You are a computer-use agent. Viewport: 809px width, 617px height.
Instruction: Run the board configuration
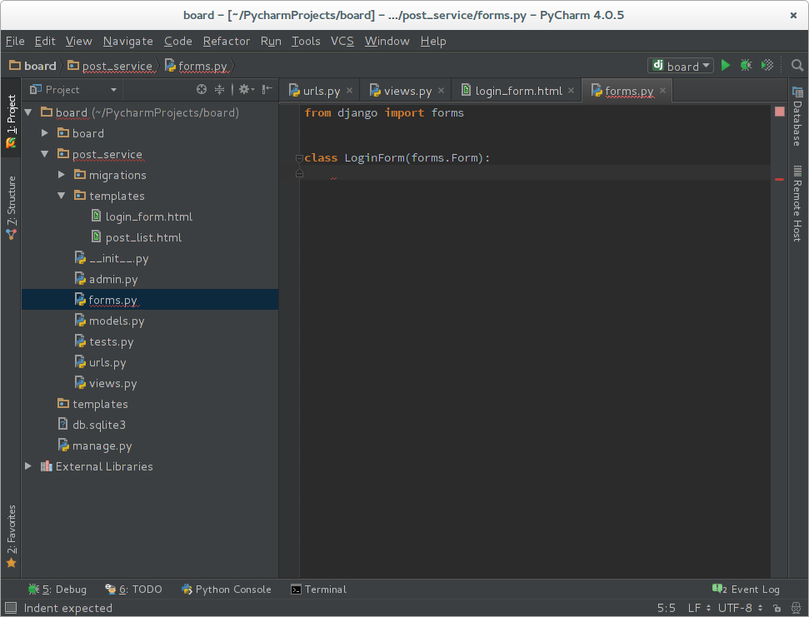coord(725,66)
